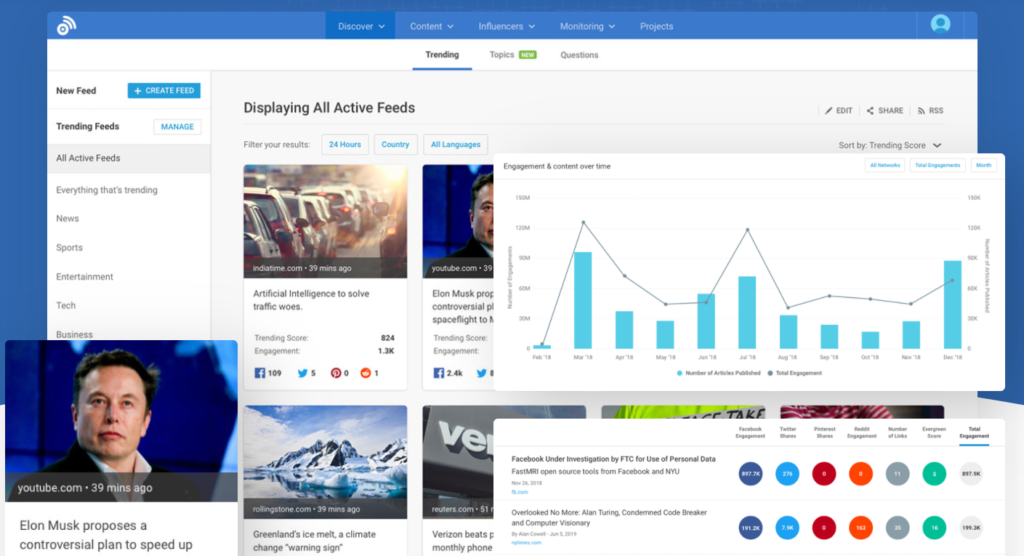1024x556 pixels.
Task: Click the Manage button for Trending Feeds
Action: point(177,127)
